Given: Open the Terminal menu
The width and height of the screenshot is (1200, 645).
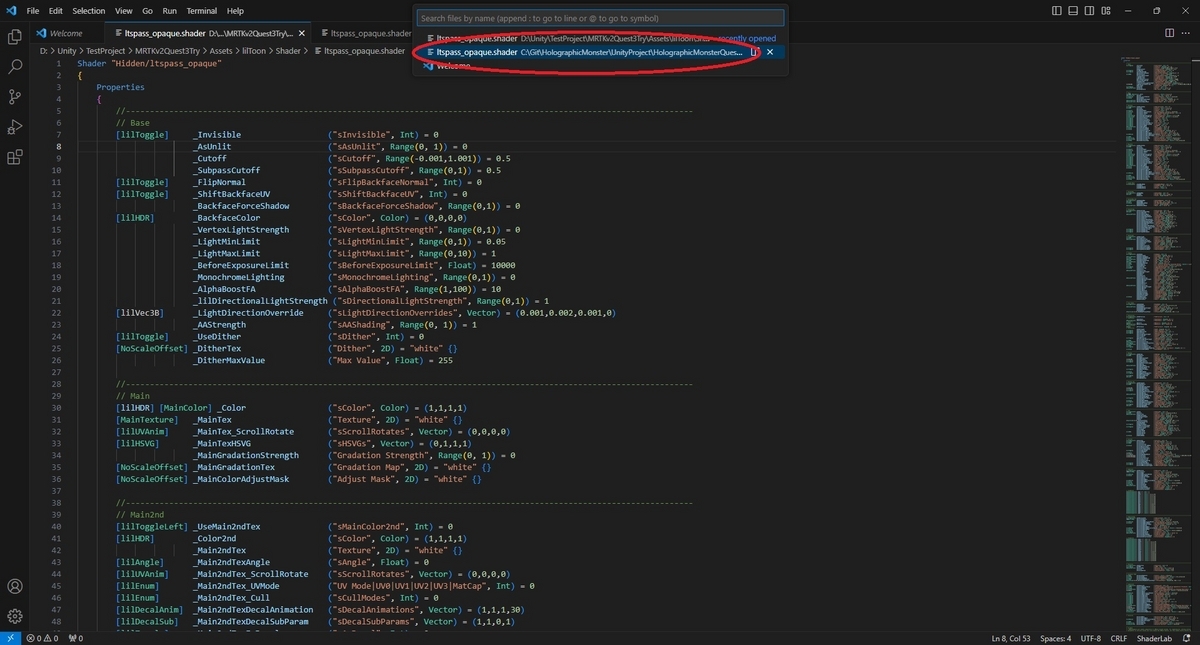Looking at the screenshot, I should tap(201, 10).
